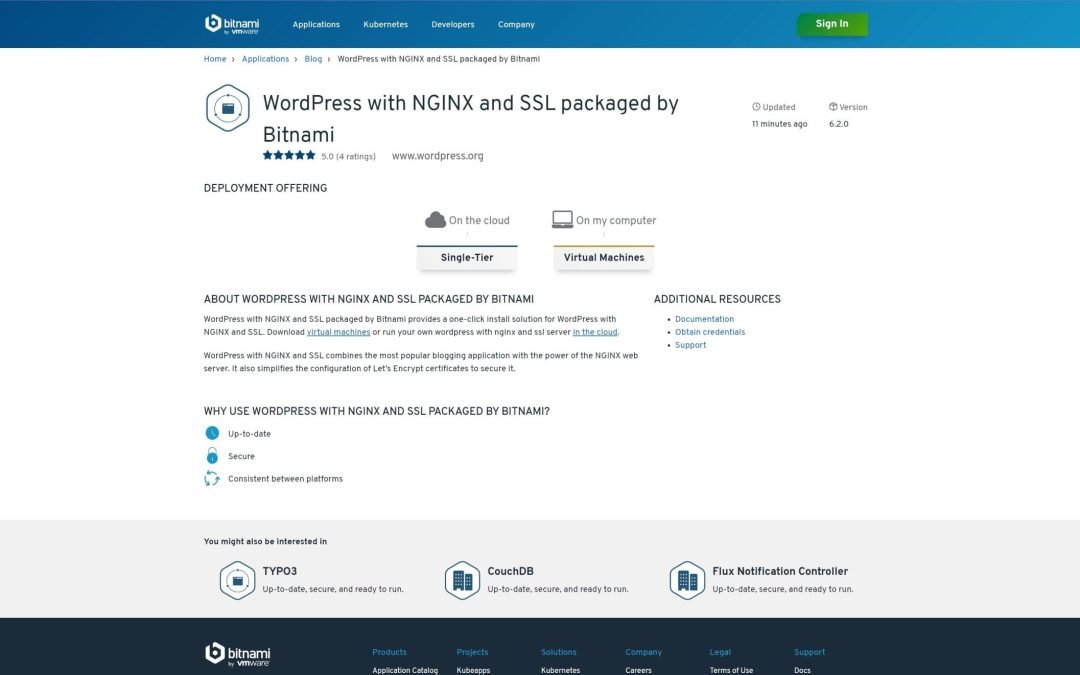Click the version number 6.2.0
This screenshot has width=1080, height=675.
pos(838,124)
